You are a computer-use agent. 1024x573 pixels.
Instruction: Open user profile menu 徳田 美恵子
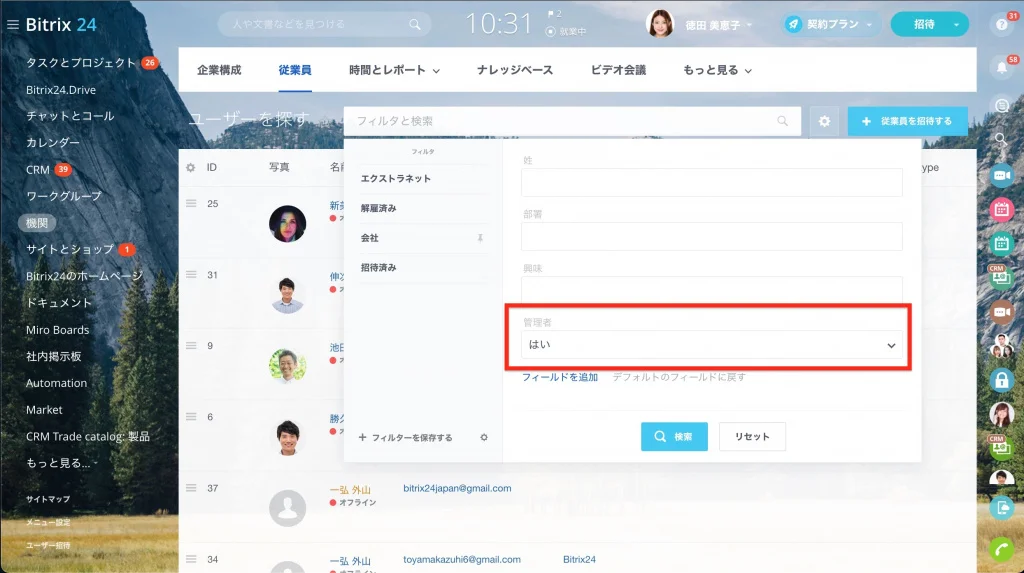[699, 24]
